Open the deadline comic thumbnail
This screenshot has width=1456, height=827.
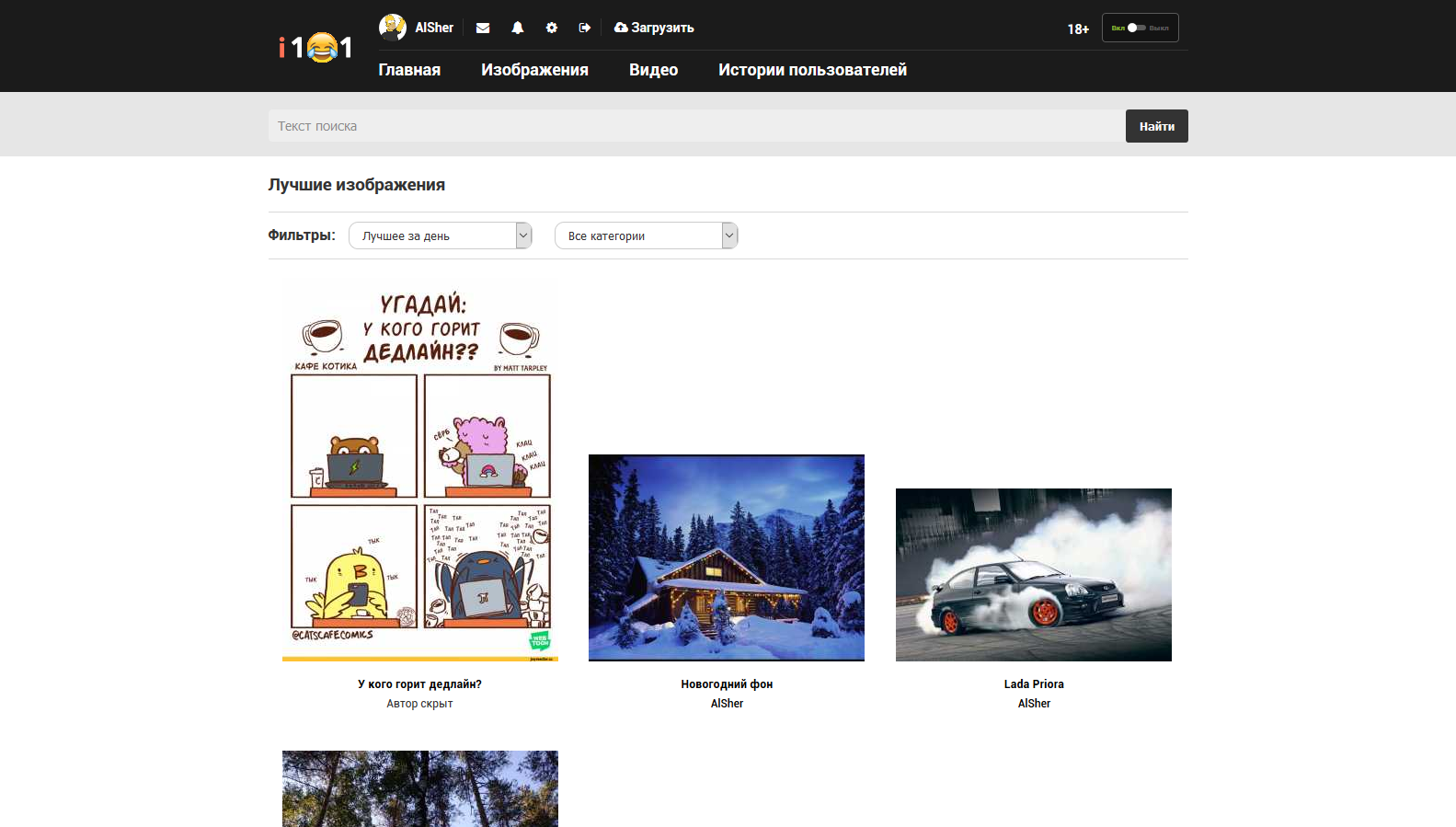[x=420, y=471]
